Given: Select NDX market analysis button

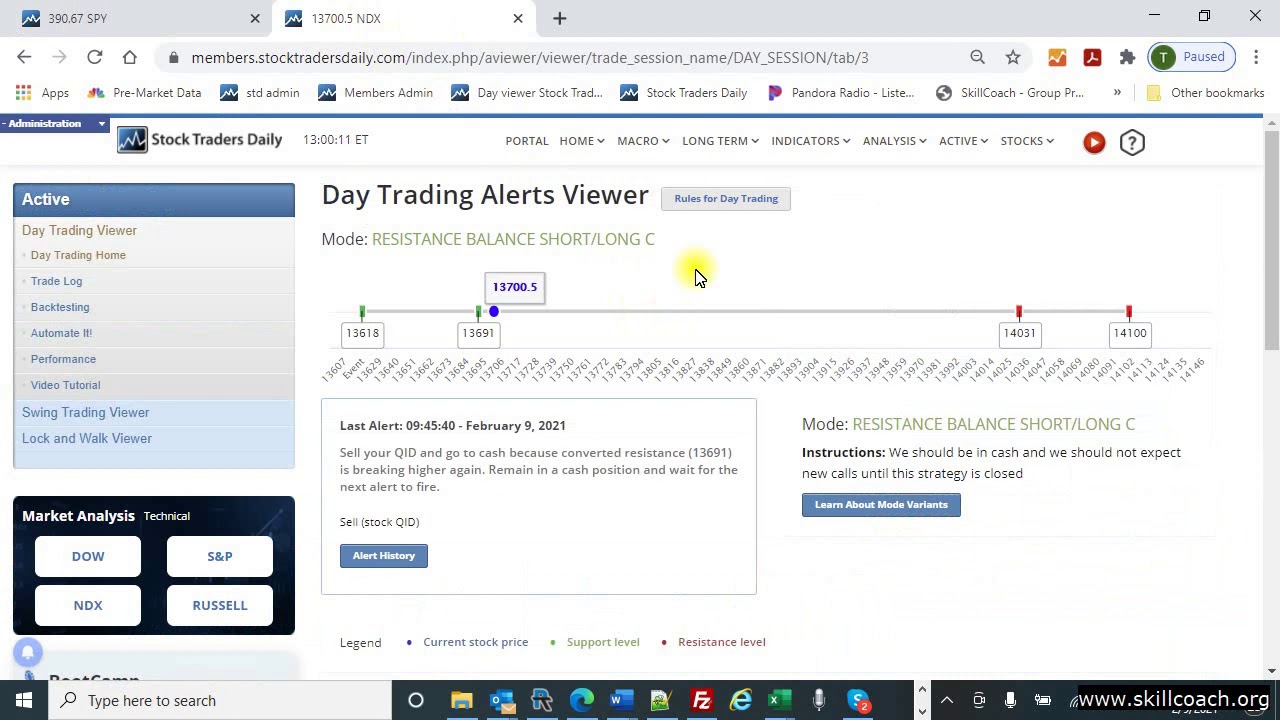Looking at the screenshot, I should pyautogui.click(x=88, y=605).
